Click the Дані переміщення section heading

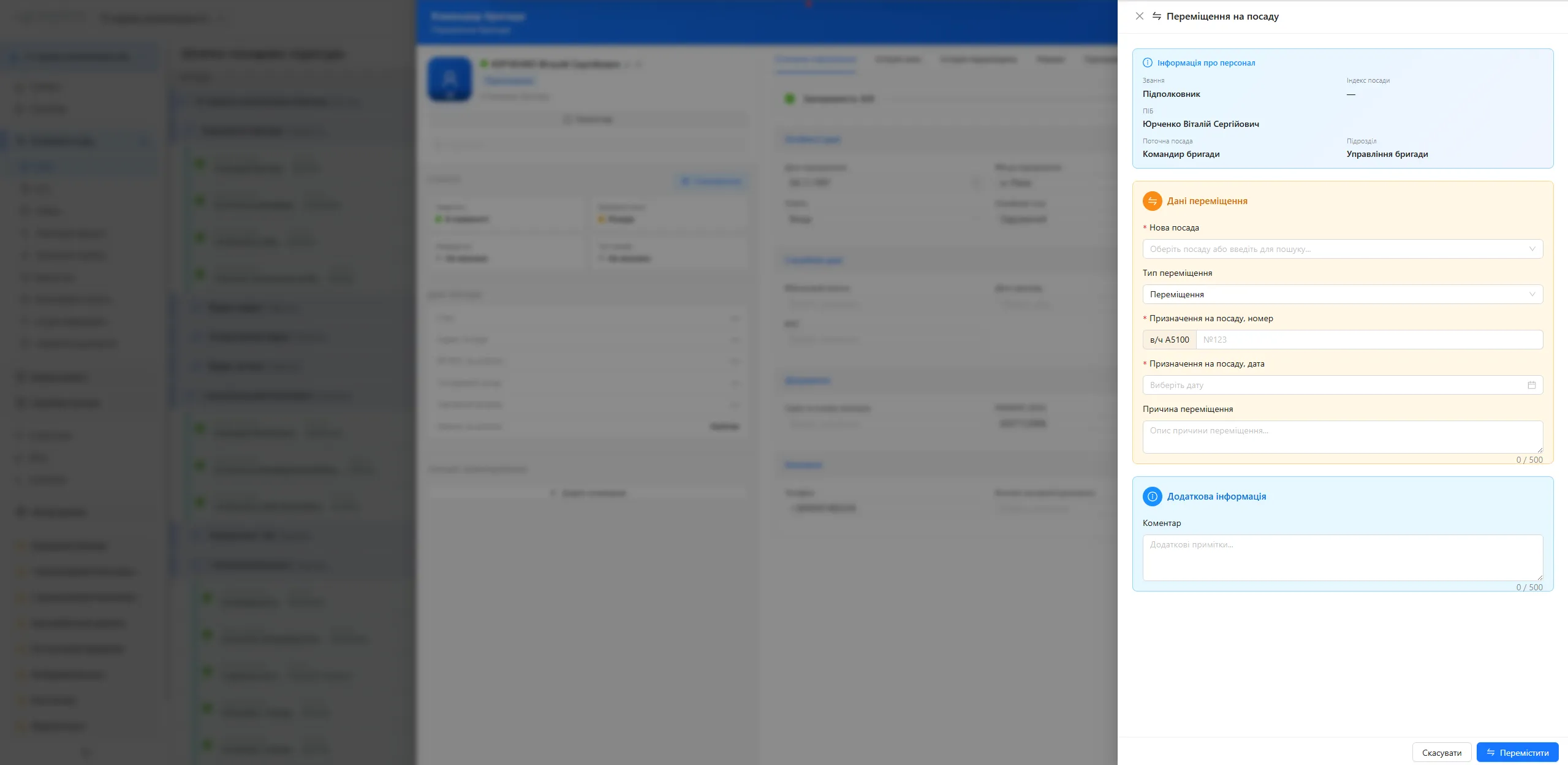pyautogui.click(x=1206, y=201)
